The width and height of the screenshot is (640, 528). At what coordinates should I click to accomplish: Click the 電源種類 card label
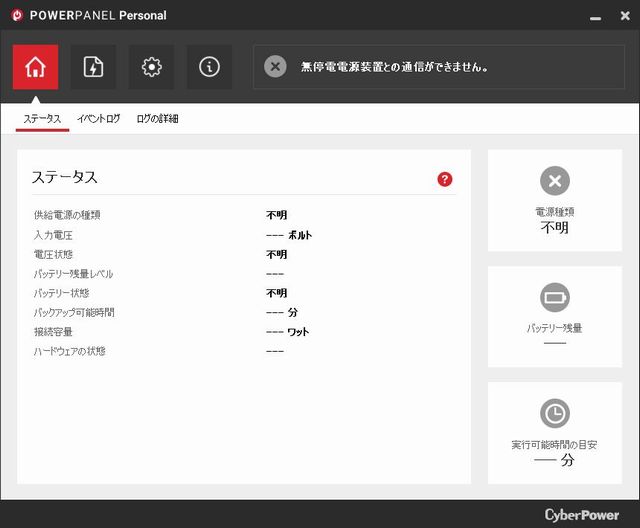555,212
